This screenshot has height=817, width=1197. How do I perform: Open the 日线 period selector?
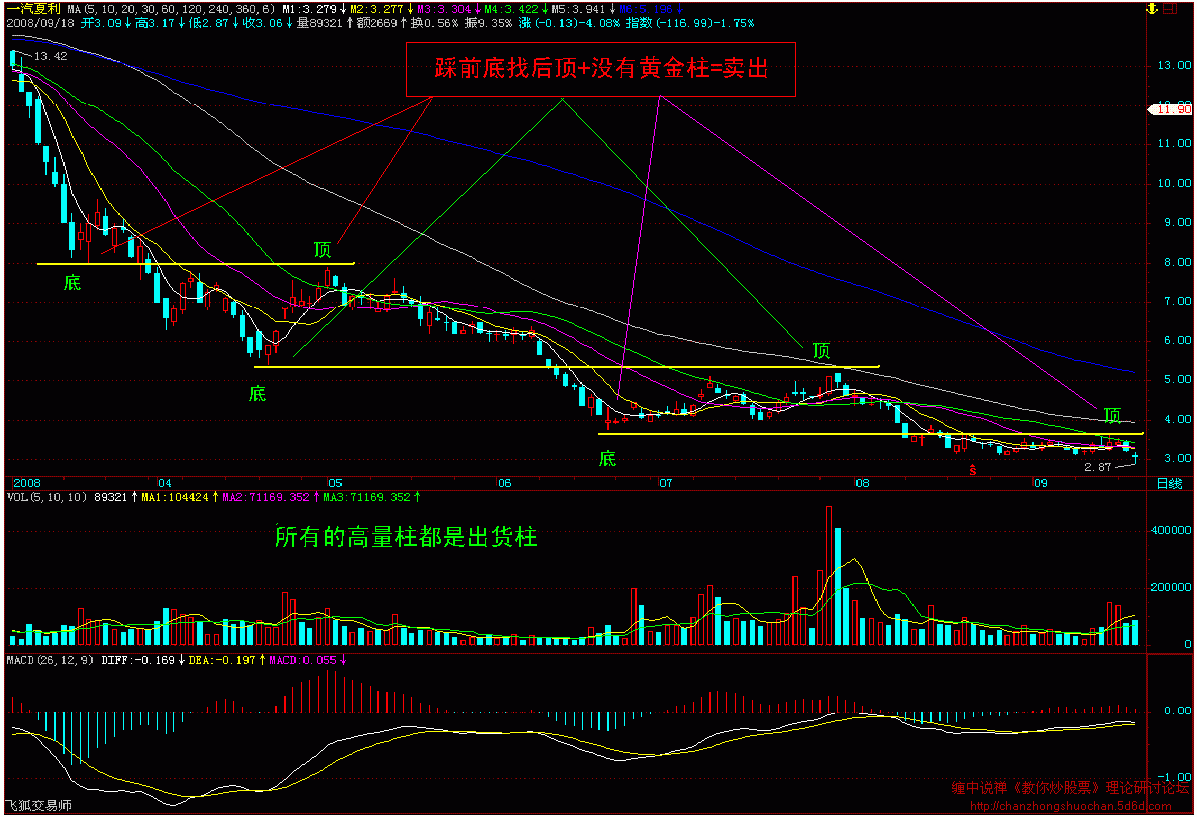click(1168, 484)
